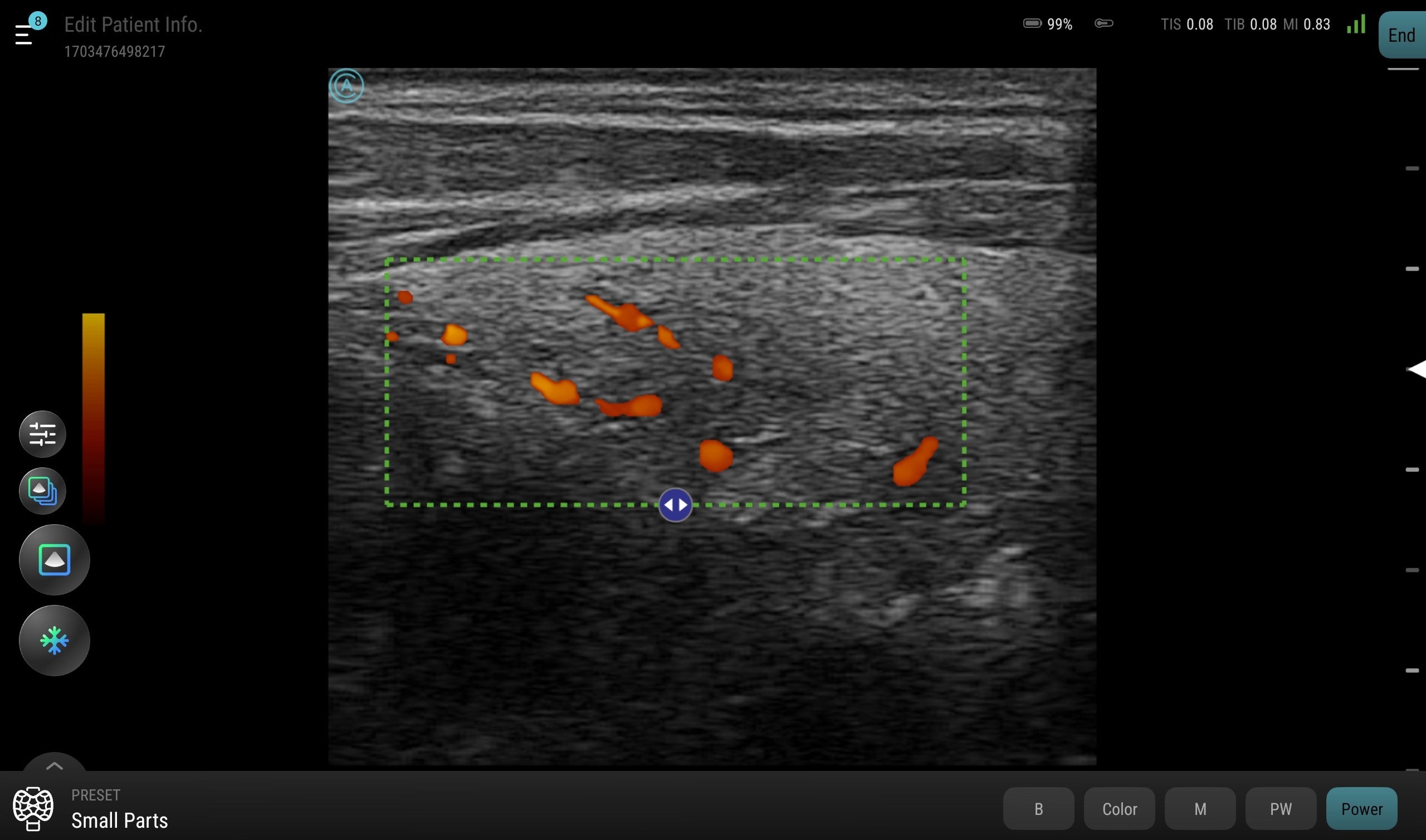Open the Small Parts preset selector
This screenshot has height=840, width=1426.
119,819
